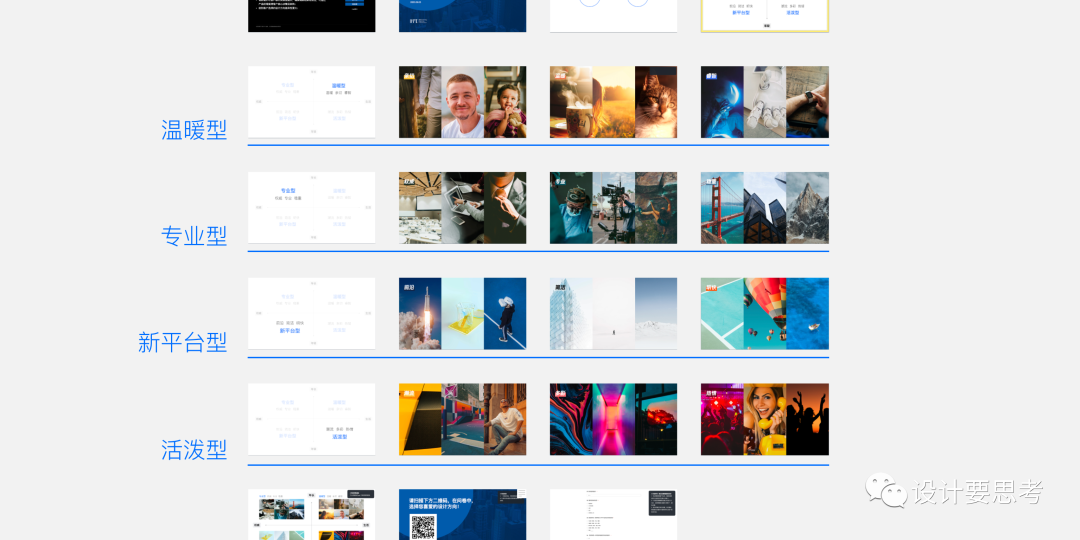Image resolution: width=1080 pixels, height=540 pixels.
Task: Select the 专业型 row label
Action: (194, 236)
